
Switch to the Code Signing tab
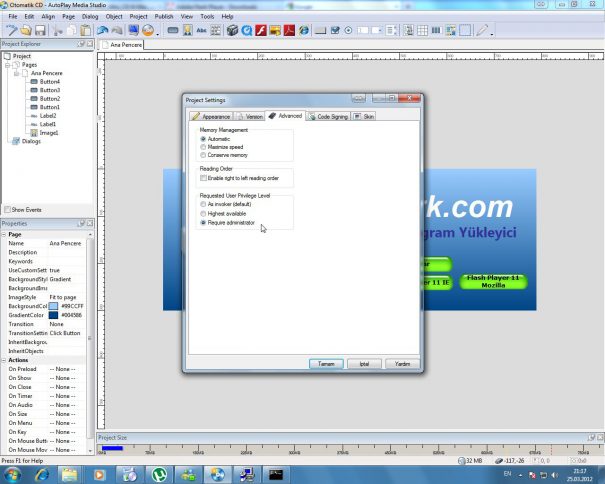point(328,117)
